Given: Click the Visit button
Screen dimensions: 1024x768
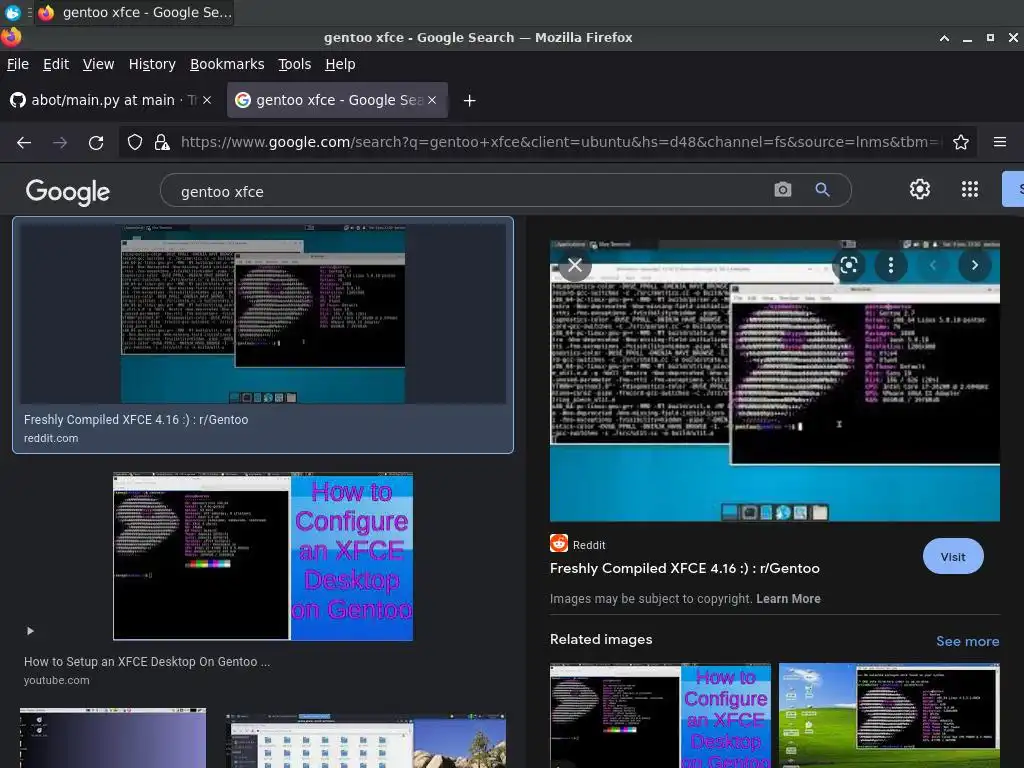Looking at the screenshot, I should coord(953,557).
